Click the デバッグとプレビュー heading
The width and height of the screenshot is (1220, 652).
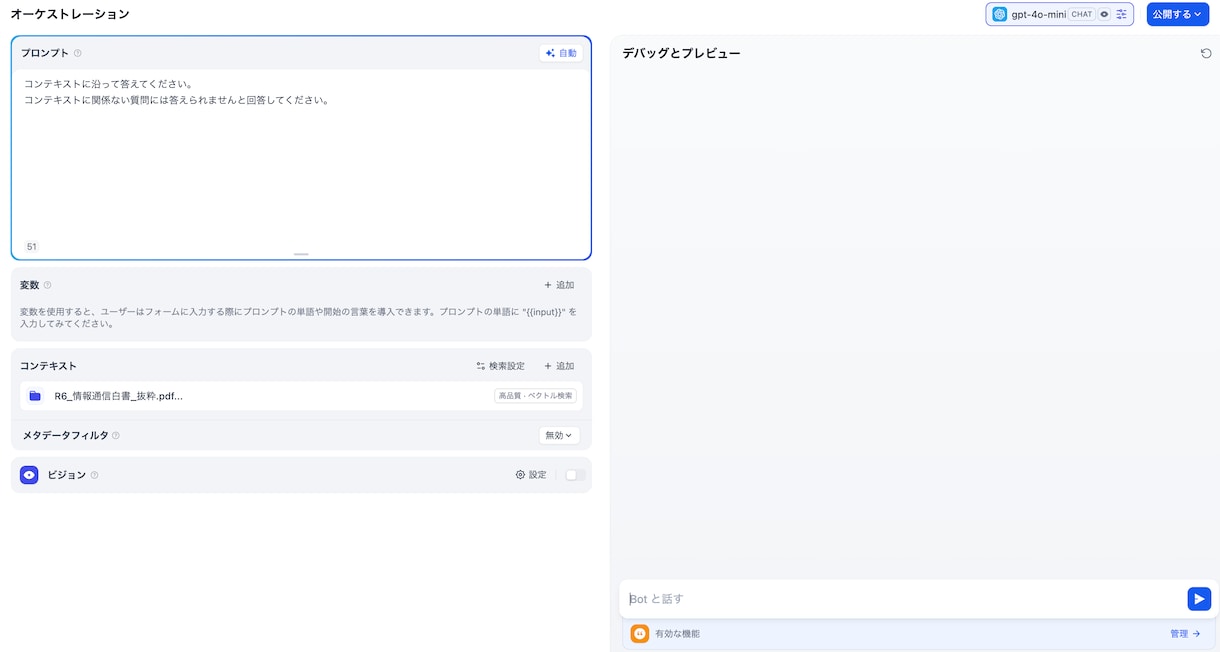(x=681, y=53)
